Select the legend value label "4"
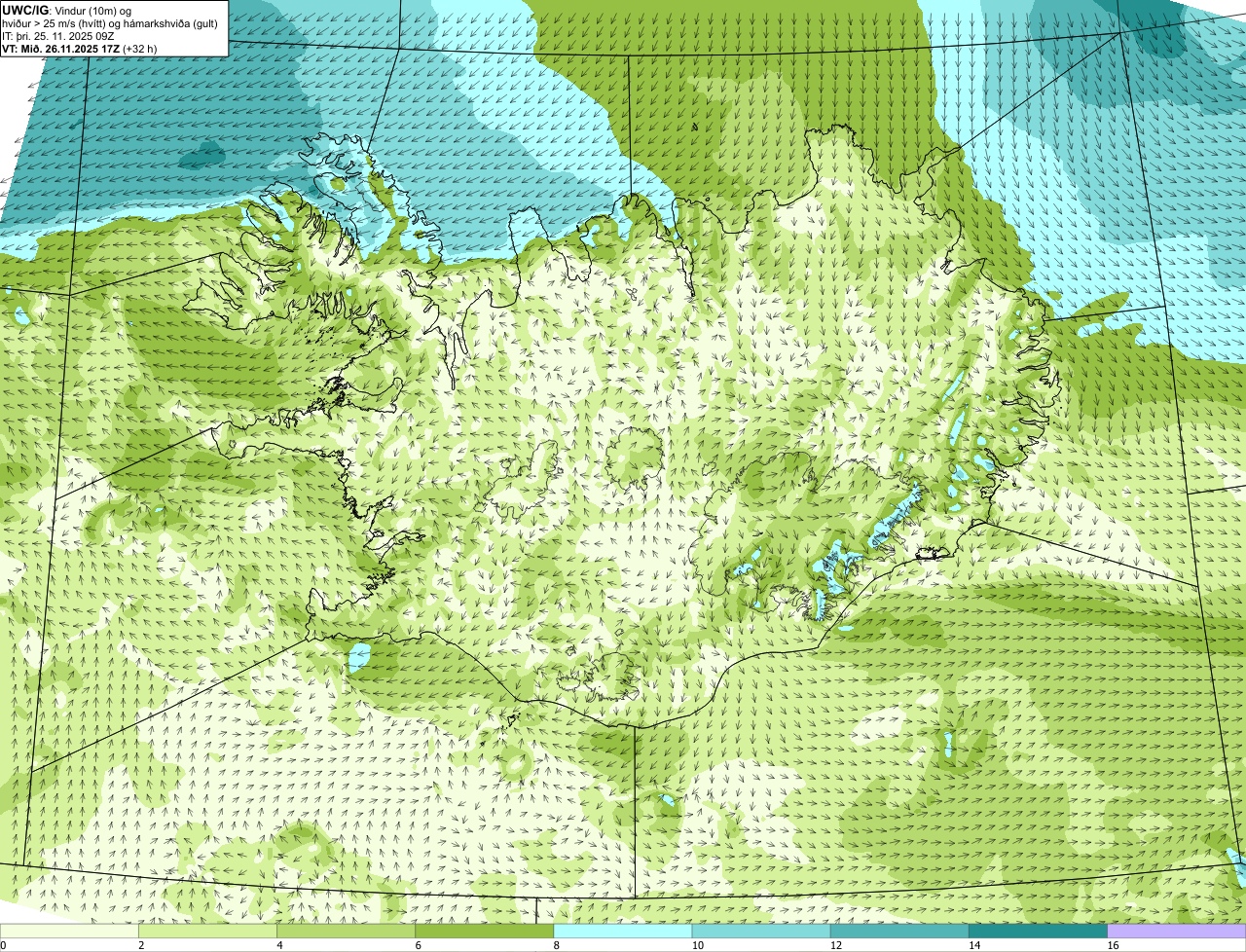This screenshot has height=952, width=1246. click(279, 945)
